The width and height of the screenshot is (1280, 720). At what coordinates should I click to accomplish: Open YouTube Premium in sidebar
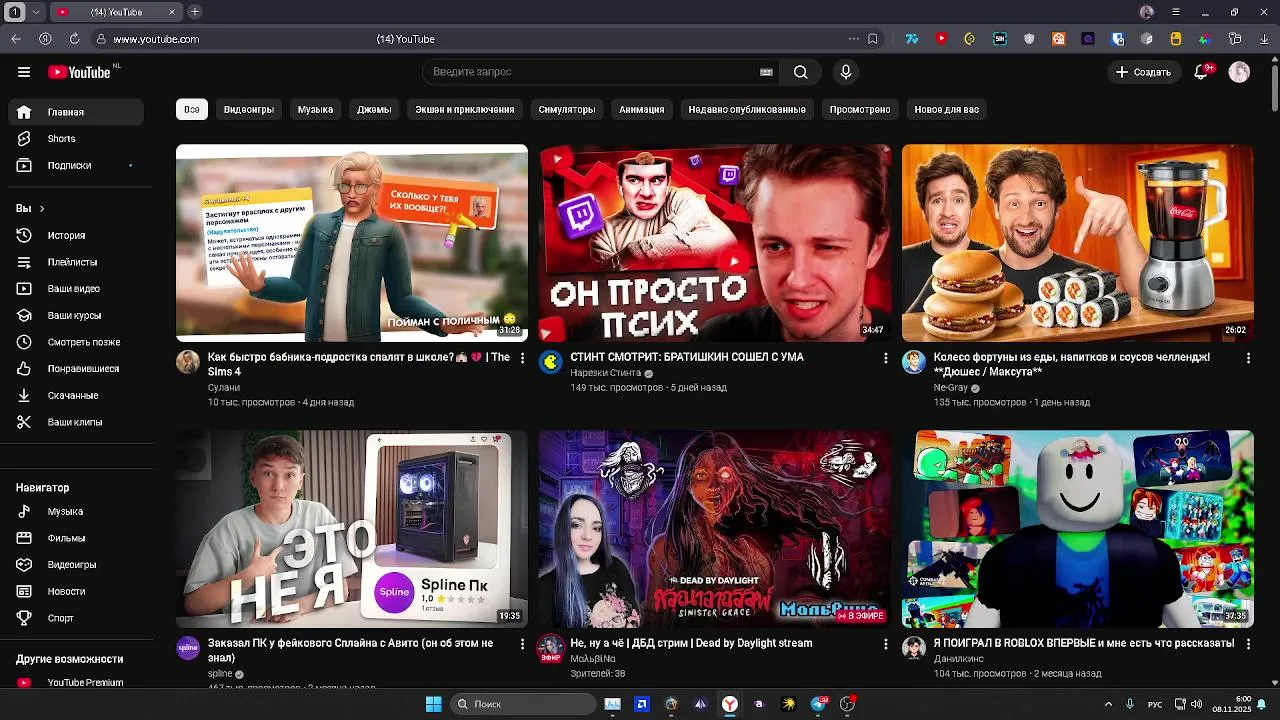point(76,682)
